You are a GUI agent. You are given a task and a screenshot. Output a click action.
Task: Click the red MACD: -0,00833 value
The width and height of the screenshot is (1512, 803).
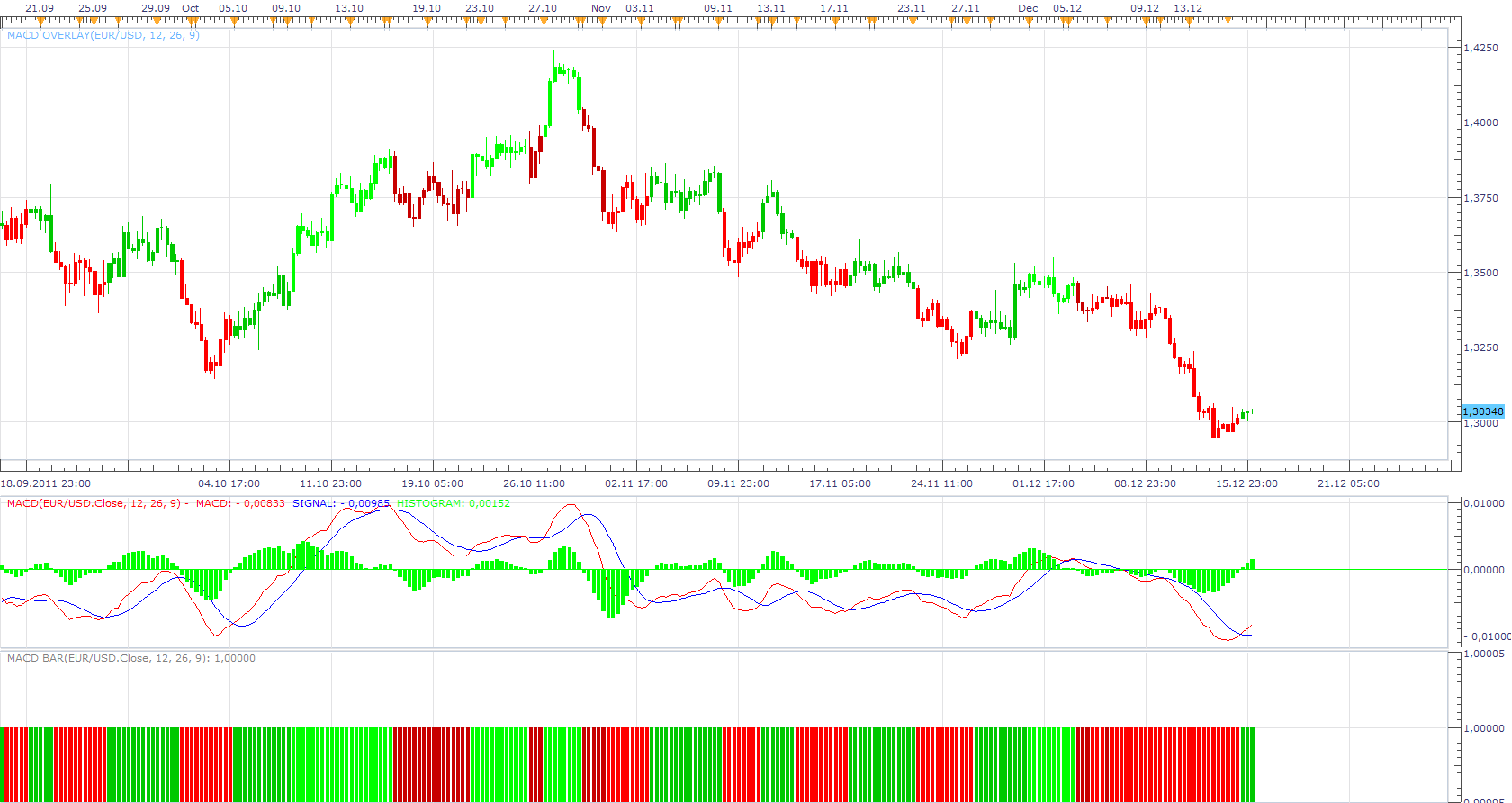coord(240,503)
